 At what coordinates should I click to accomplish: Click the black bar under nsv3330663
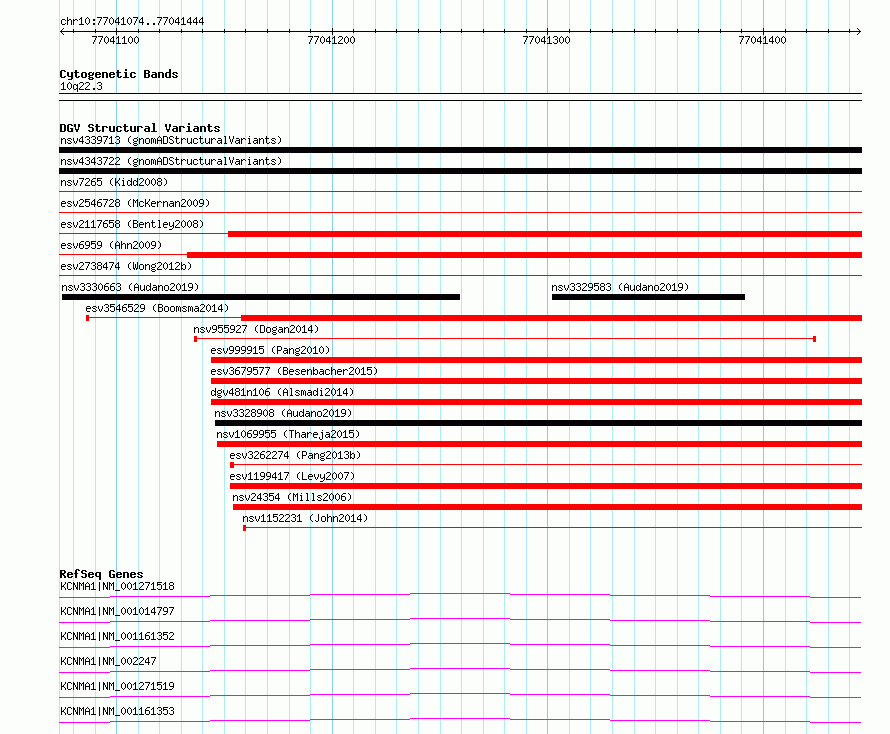click(261, 297)
